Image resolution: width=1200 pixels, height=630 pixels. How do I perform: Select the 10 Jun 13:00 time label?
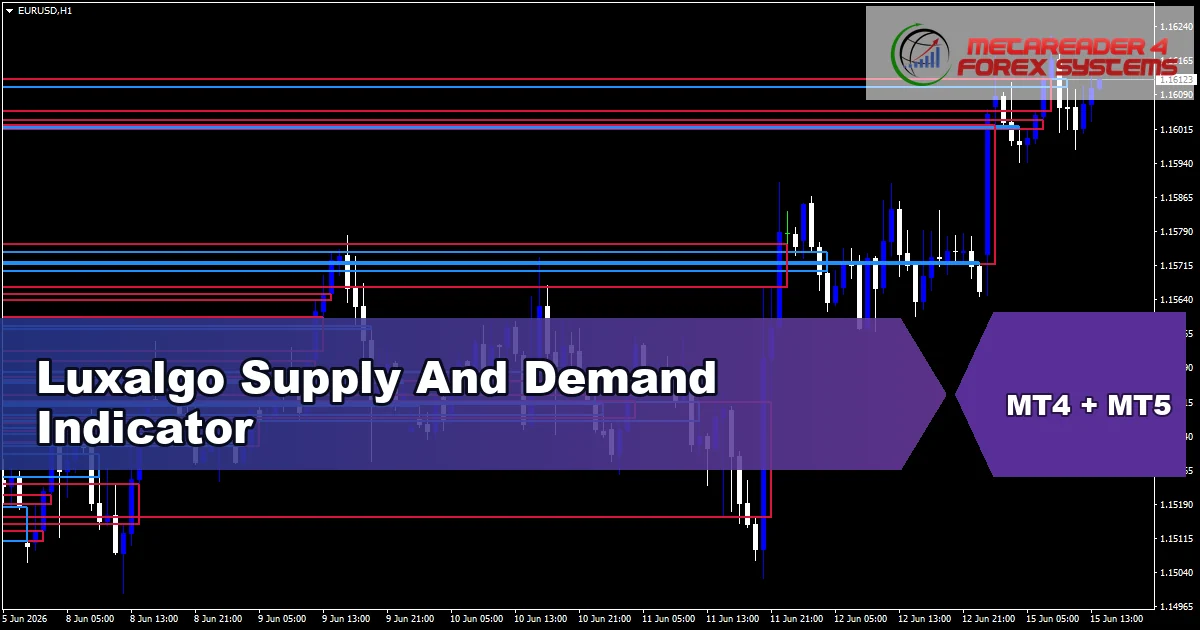coord(539,618)
